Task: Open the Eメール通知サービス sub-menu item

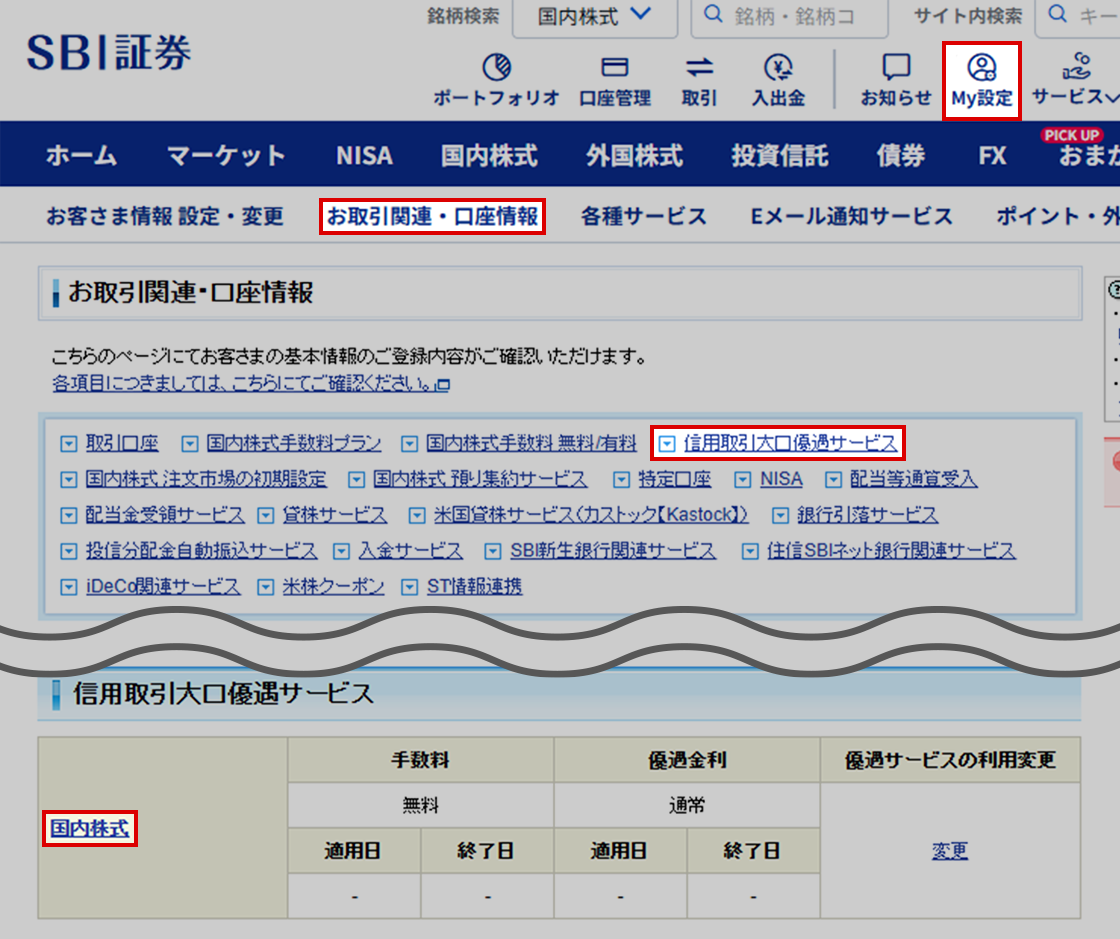Action: 851,216
